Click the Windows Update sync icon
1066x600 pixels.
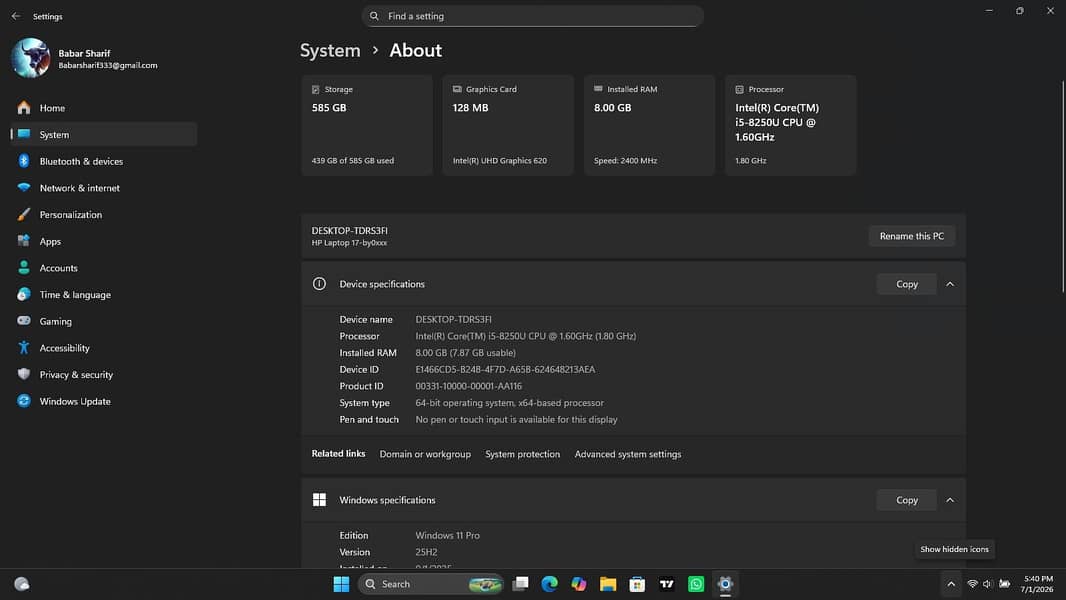pos(24,401)
